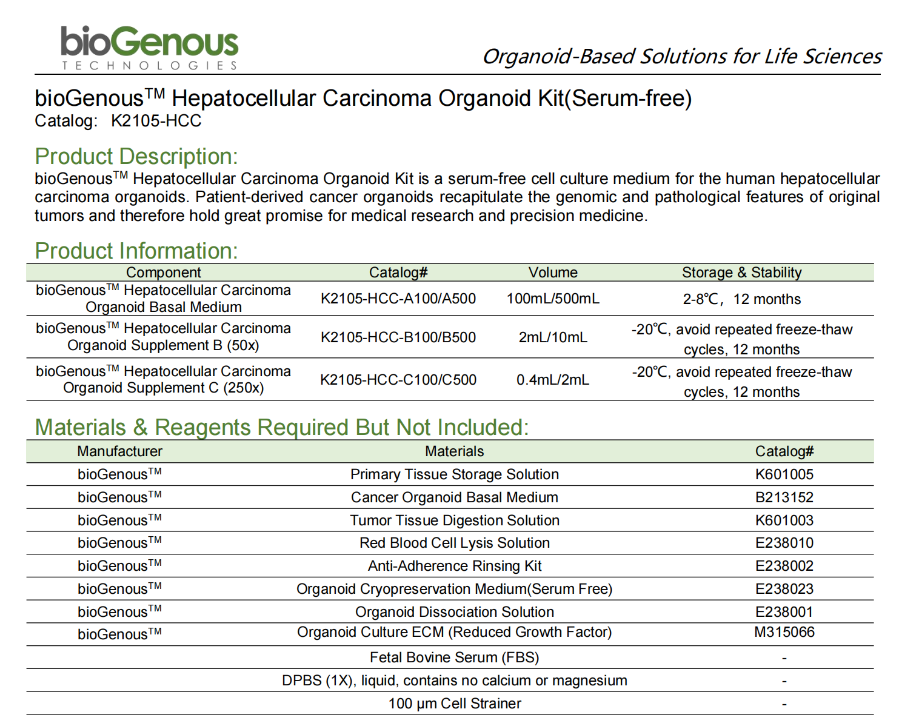Click the 'Manufacturer' column header
Screen dimensions: 907x726
[120, 451]
